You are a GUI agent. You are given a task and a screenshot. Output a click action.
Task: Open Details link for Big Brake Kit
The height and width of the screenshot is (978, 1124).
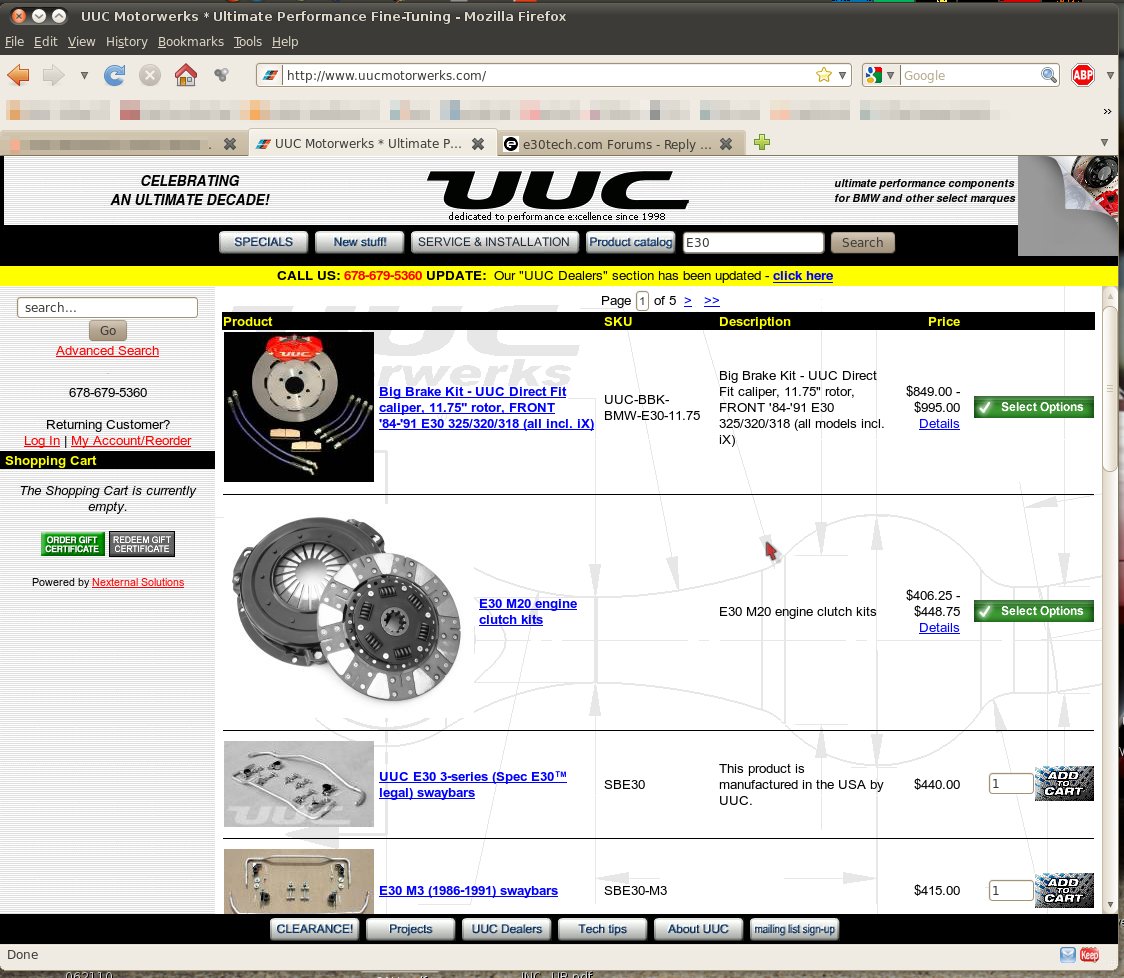pos(939,424)
